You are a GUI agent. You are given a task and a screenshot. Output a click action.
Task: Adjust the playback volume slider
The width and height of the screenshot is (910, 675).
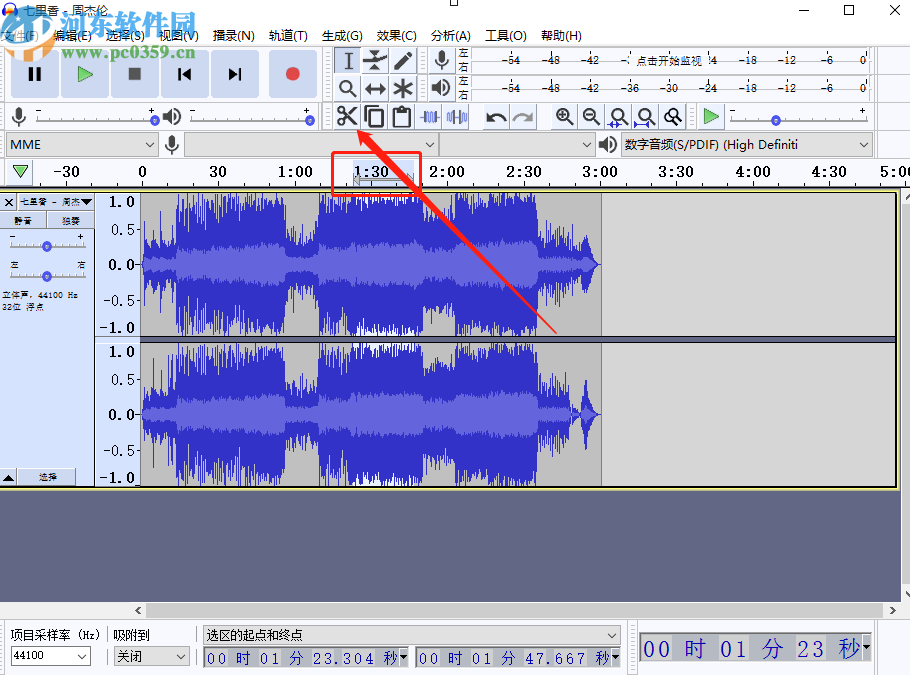click(310, 120)
